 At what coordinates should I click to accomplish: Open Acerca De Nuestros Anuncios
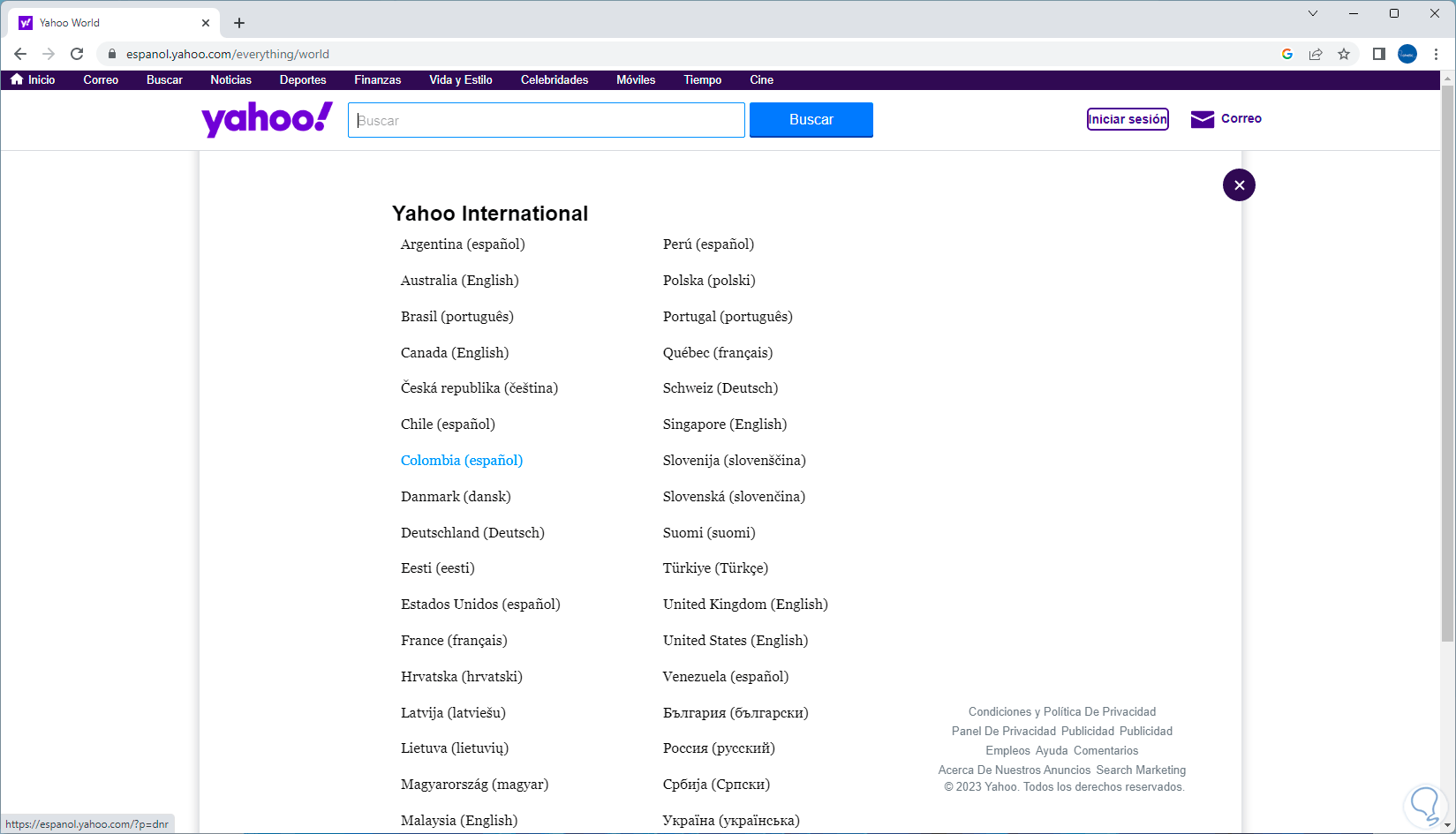click(x=1015, y=770)
